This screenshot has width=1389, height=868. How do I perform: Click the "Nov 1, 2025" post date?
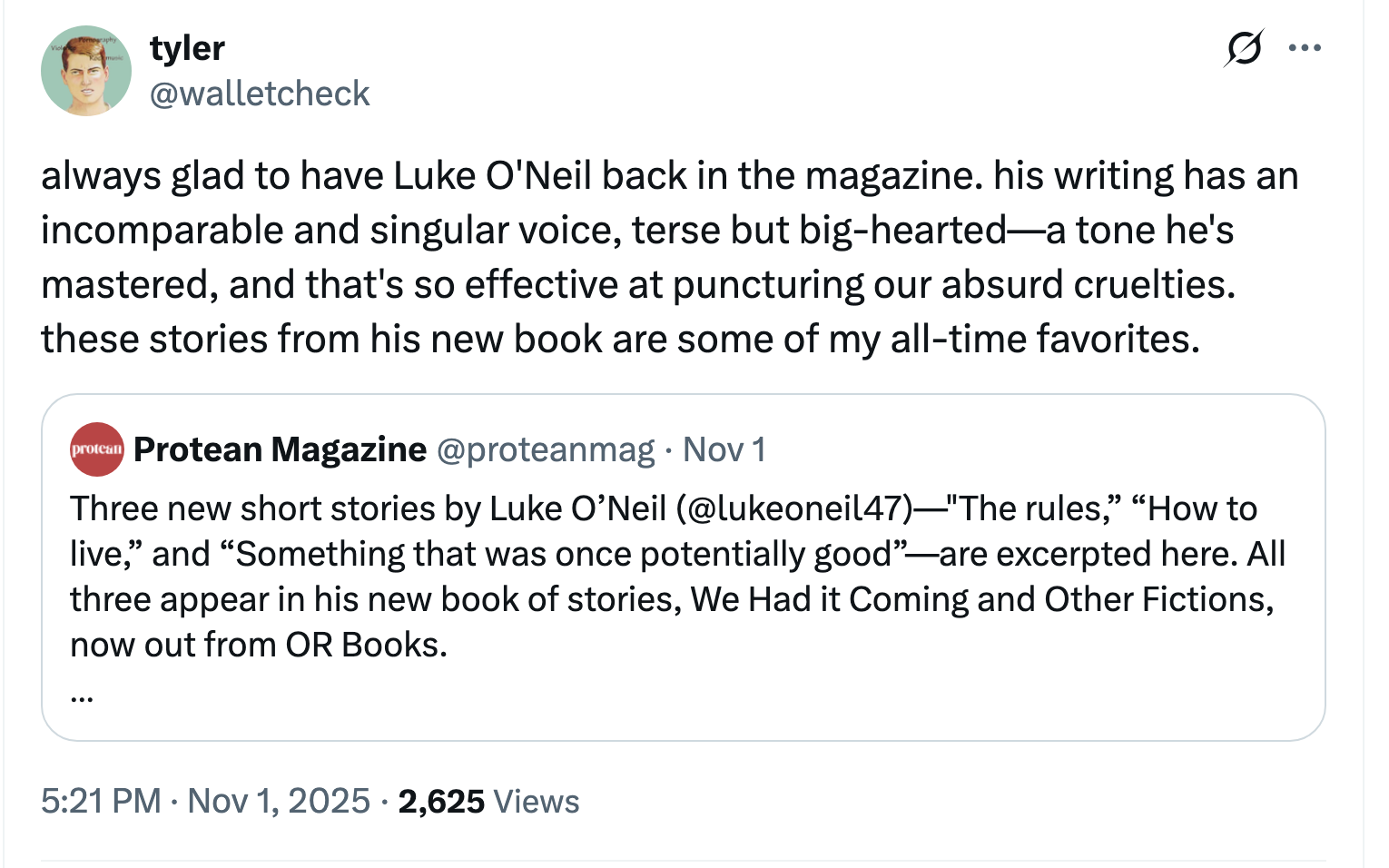[x=279, y=801]
